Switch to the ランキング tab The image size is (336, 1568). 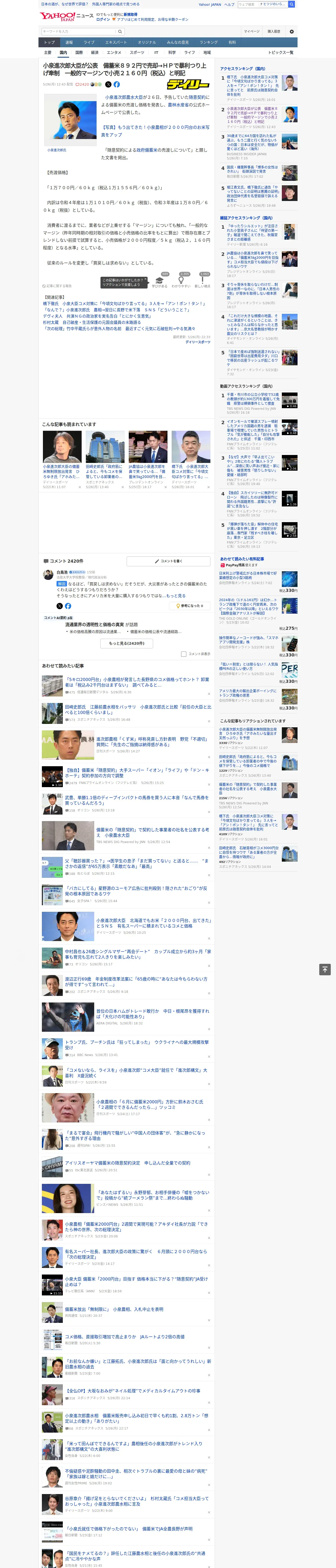pos(209,42)
